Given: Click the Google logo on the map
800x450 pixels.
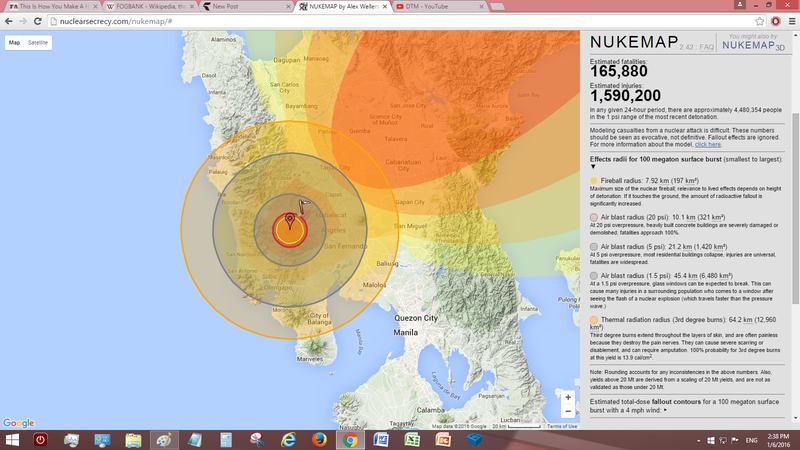Looking at the screenshot, I should (18, 423).
